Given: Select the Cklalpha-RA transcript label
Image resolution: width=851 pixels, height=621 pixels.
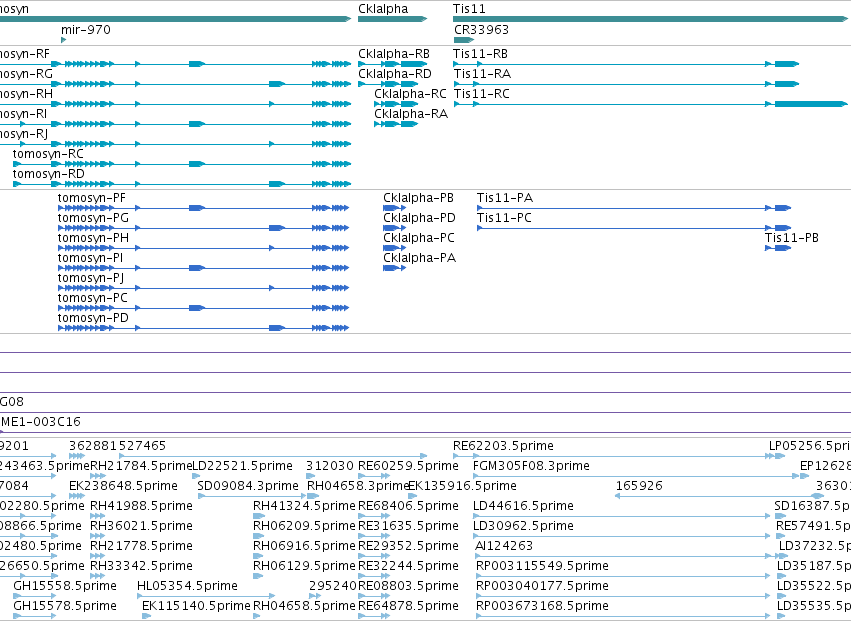Looking at the screenshot, I should coord(411,113).
